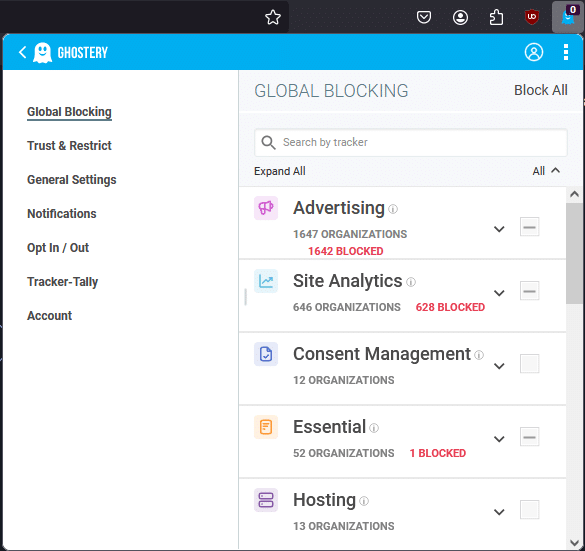Check the Hosting blocking checkbox
585x551 pixels.
coord(530,510)
